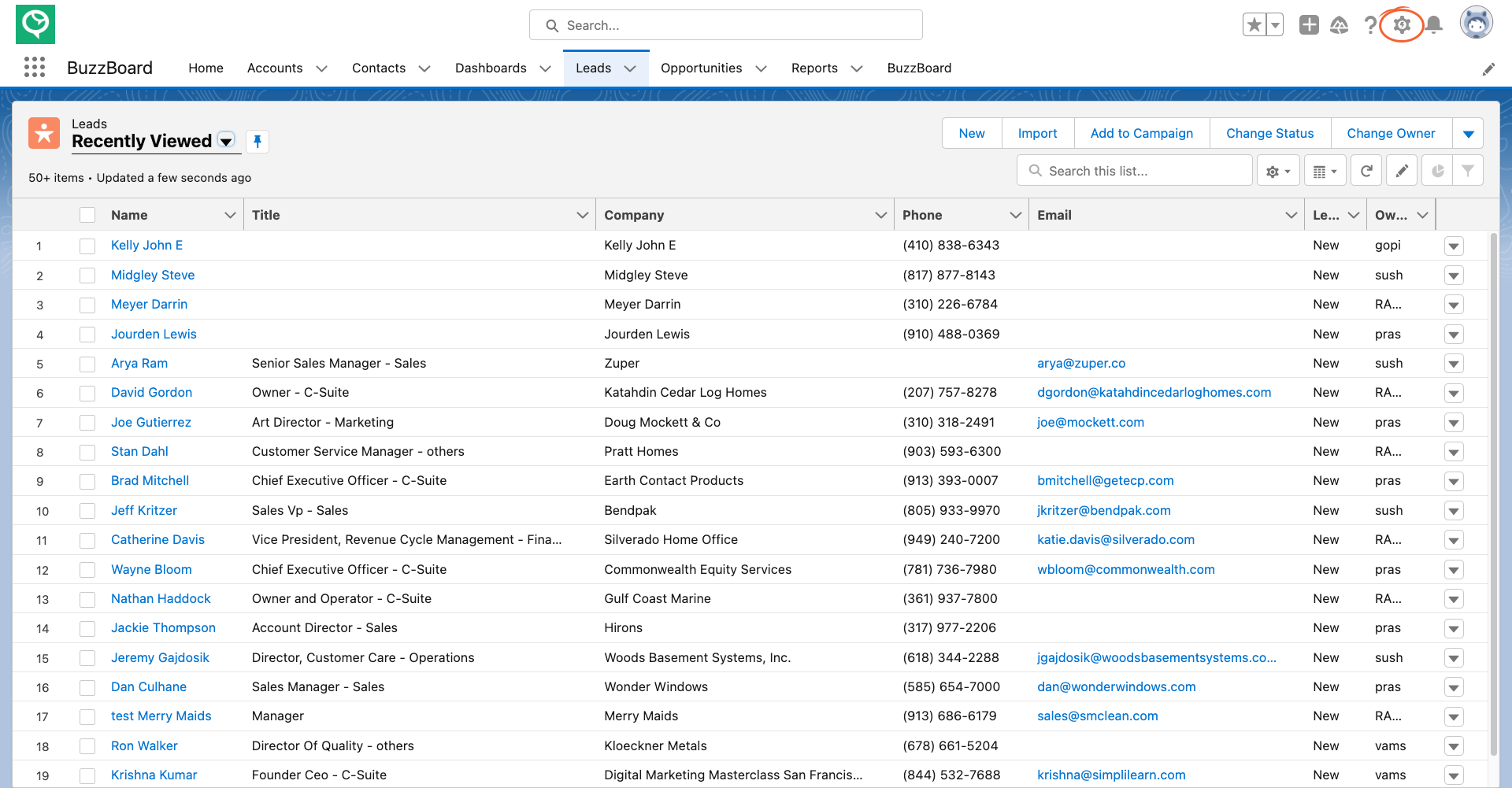
Task: Open row actions for Jeff Kritzer
Action: click(x=1454, y=511)
